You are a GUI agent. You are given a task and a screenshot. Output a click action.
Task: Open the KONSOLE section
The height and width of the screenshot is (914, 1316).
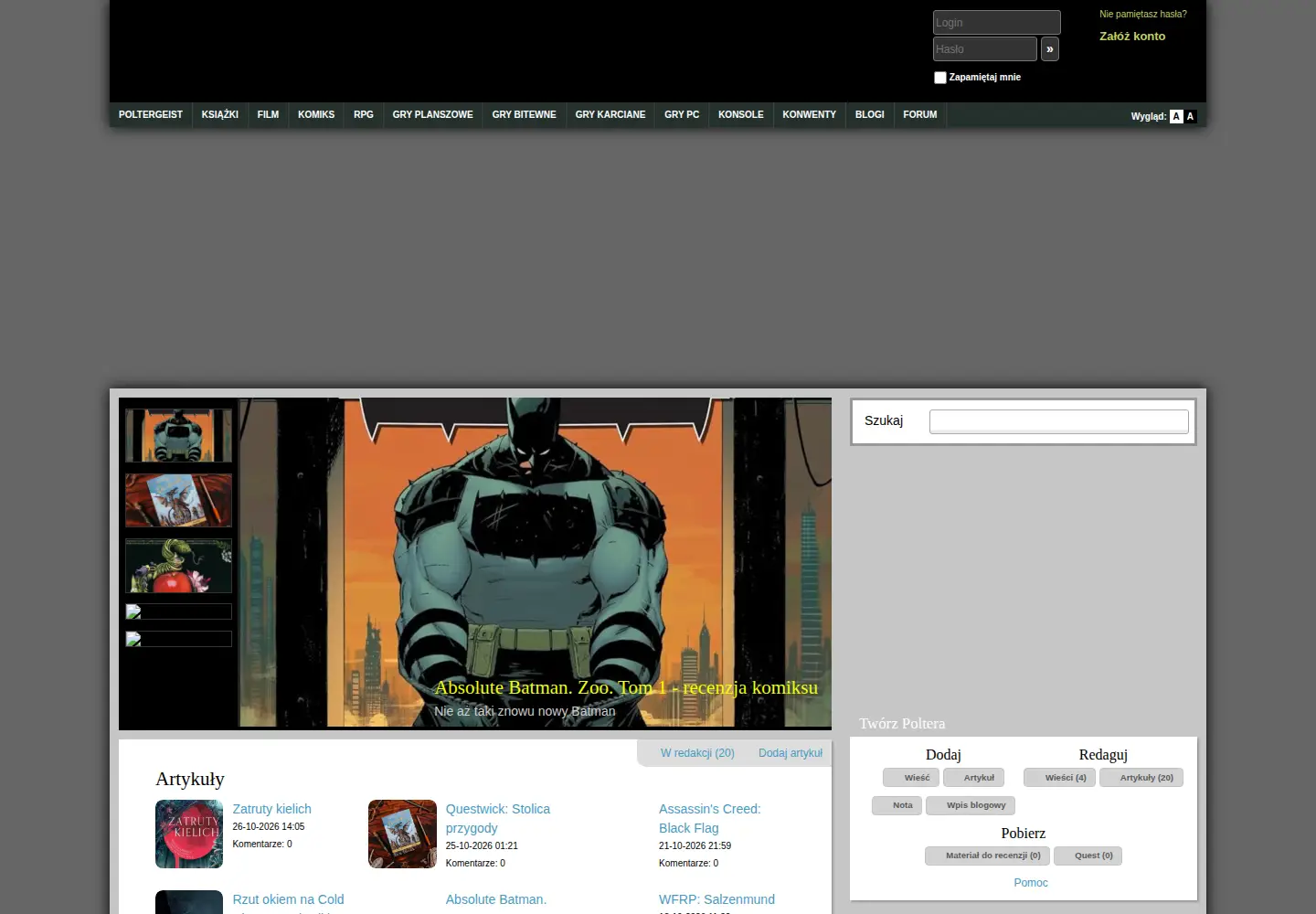tap(741, 115)
